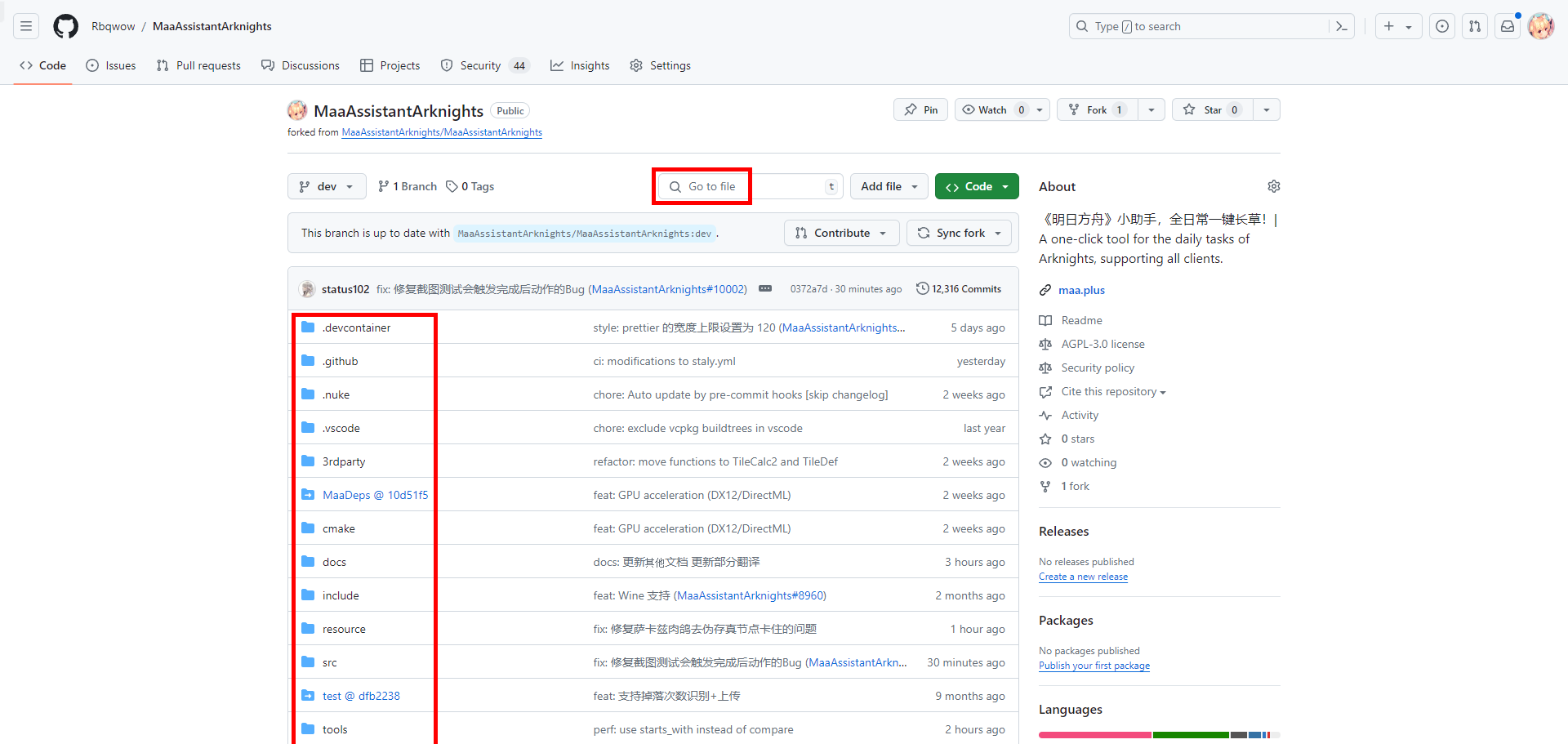Open the issues icon in header
Screen dimensions: 1568x744
[1442, 26]
